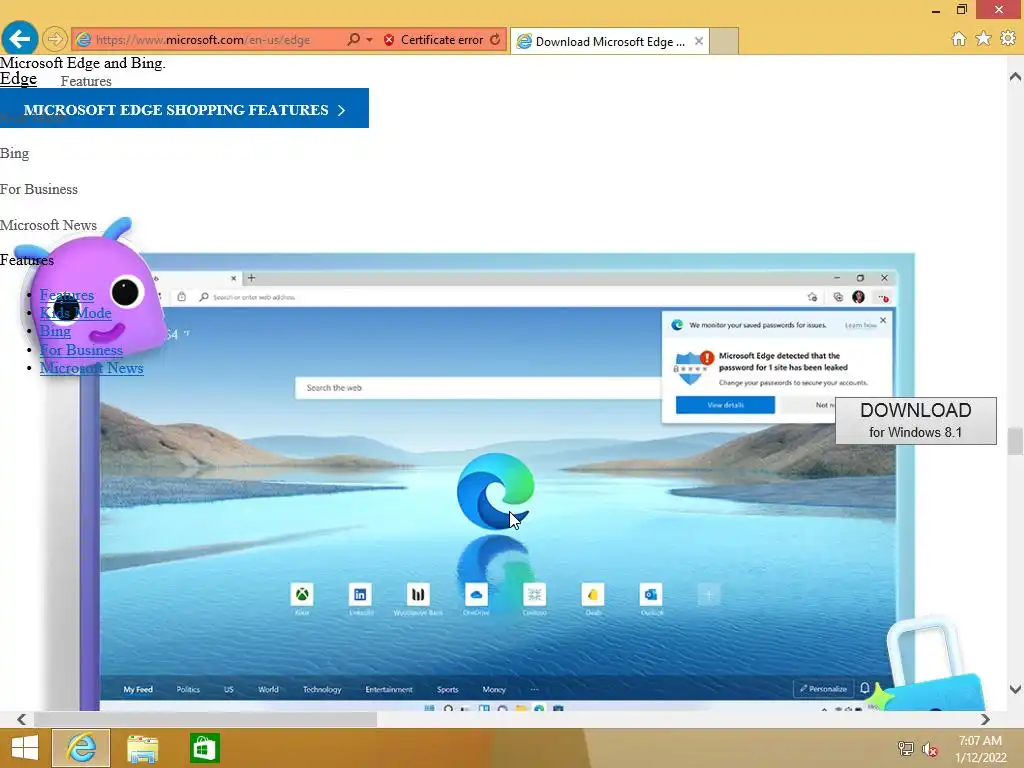Click the taskbar clock and date
Image resolution: width=1024 pixels, height=768 pixels.
980,749
